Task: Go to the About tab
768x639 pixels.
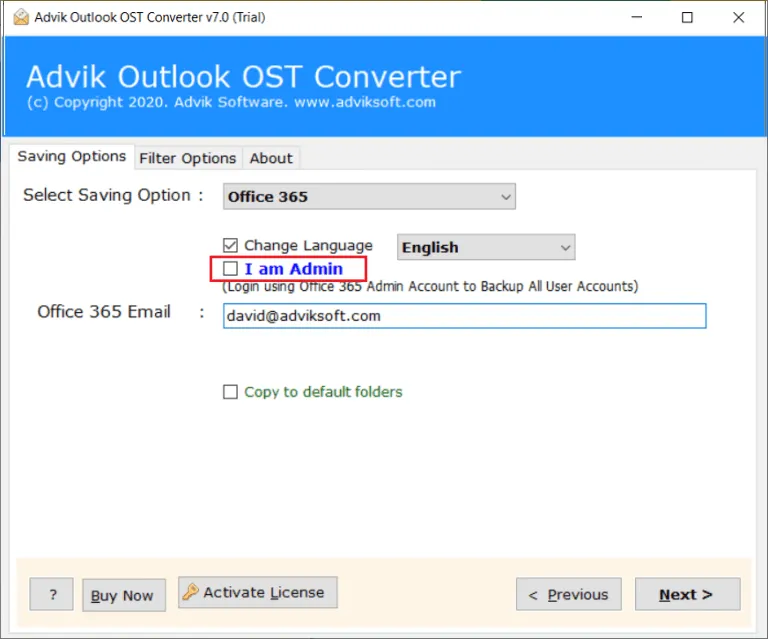Action: pyautogui.click(x=271, y=159)
